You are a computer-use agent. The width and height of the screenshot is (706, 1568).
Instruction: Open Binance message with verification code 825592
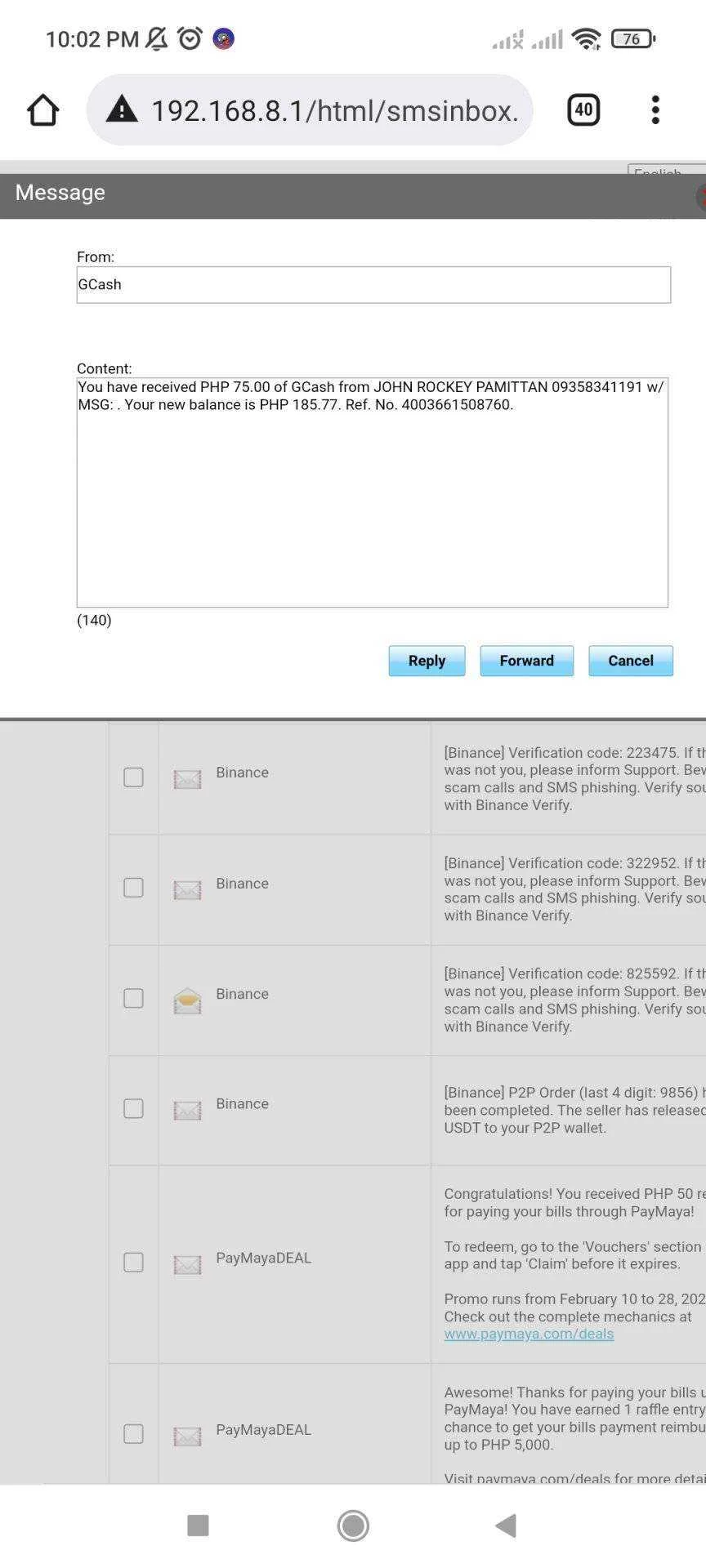pyautogui.click(x=574, y=1000)
